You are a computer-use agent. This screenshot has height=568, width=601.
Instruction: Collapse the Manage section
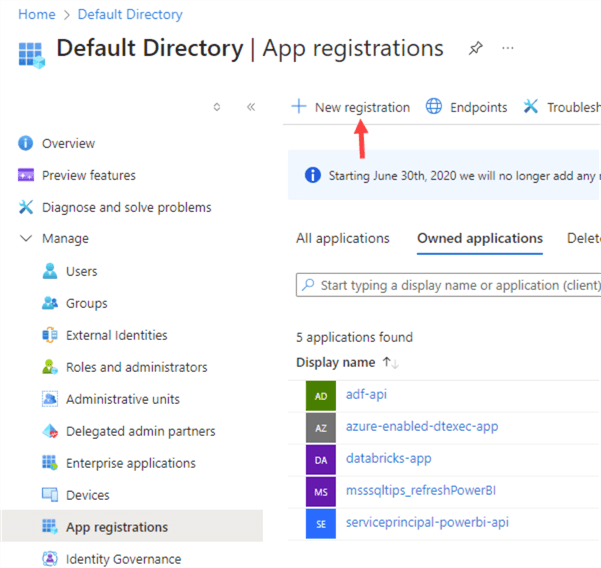26,239
